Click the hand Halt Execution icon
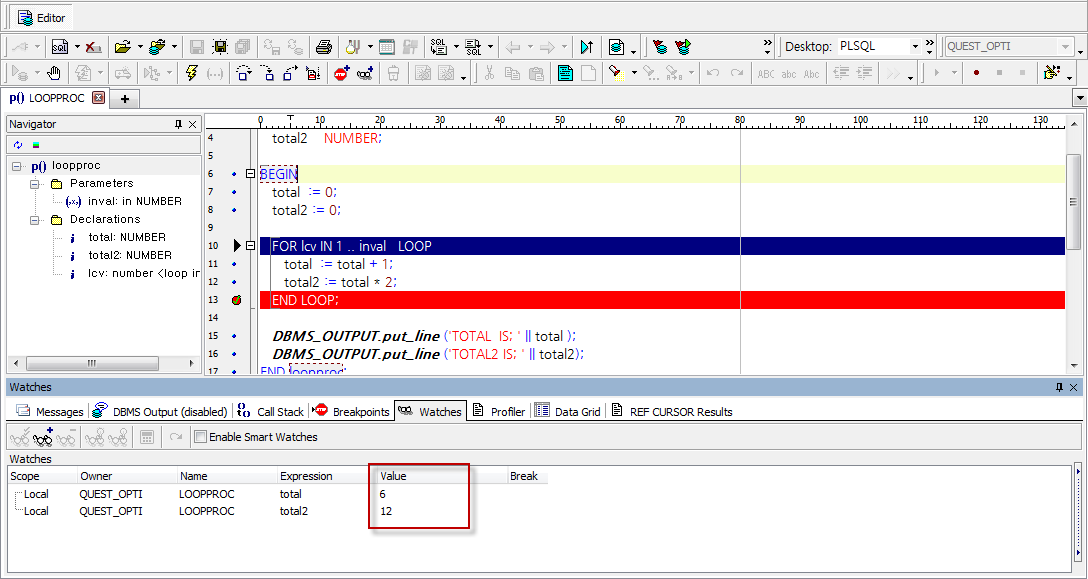1088x579 pixels. coord(54,73)
